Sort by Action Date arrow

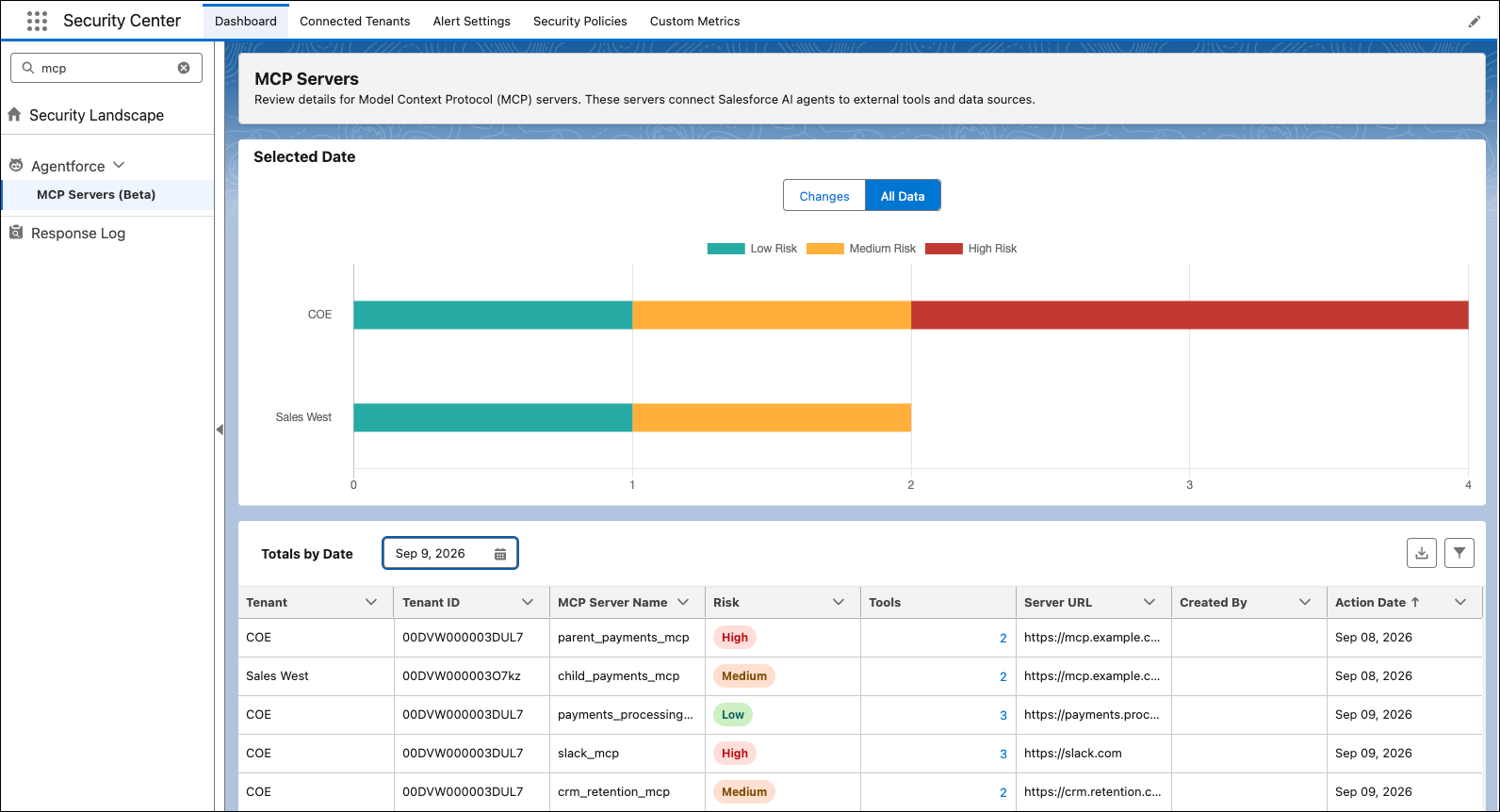coord(1415,602)
